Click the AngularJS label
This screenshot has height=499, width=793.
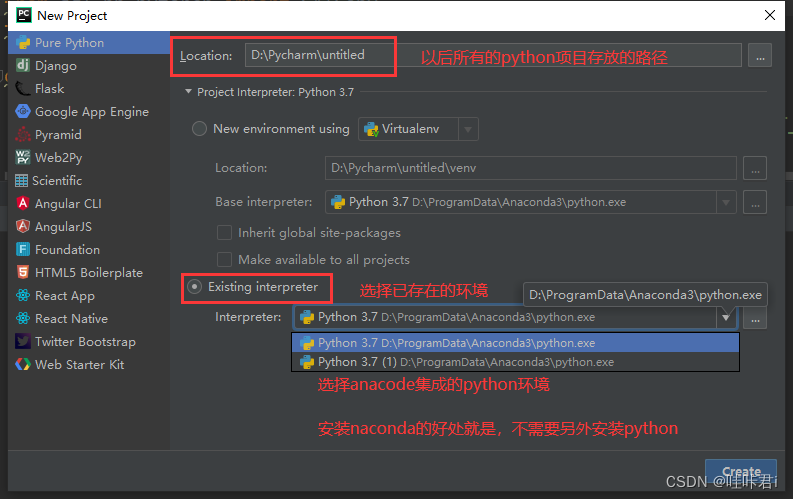click(63, 226)
